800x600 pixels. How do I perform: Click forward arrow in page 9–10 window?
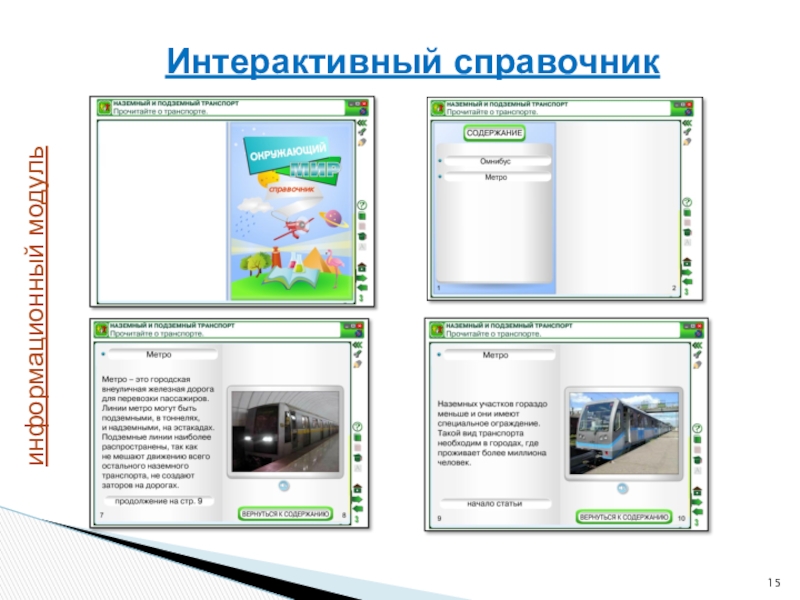click(x=697, y=502)
